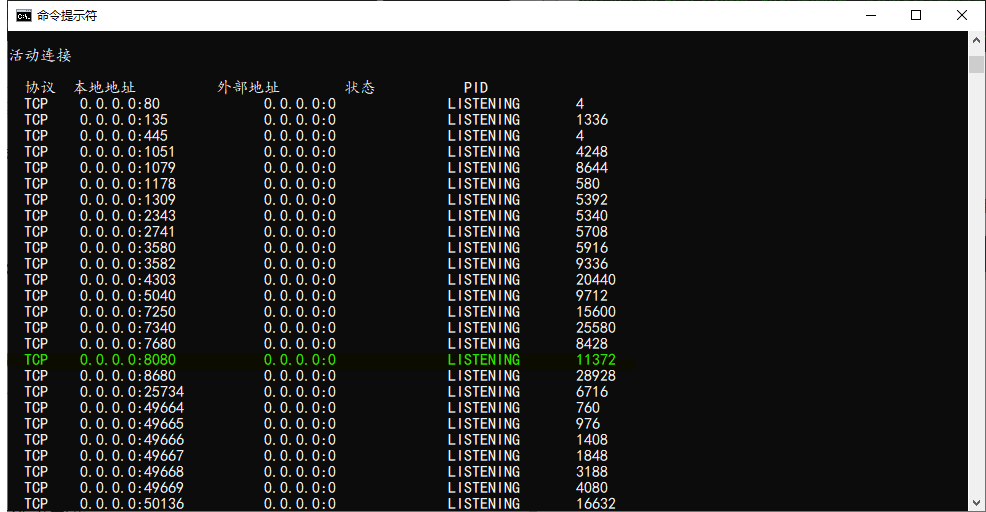
Task: Click local address 0.0.0.0:49665
Action: [132, 424]
